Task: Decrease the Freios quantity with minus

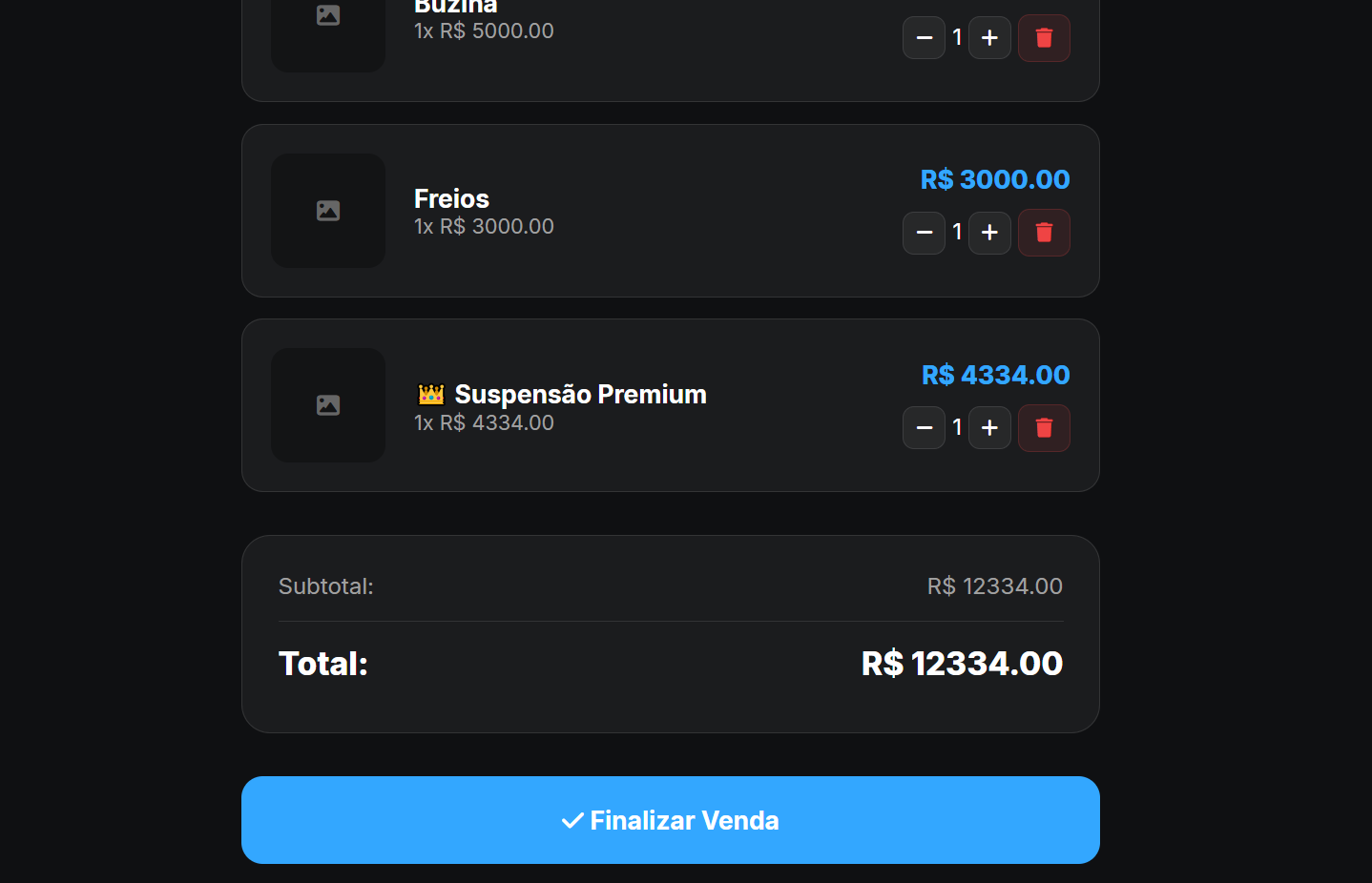Action: [x=924, y=233]
